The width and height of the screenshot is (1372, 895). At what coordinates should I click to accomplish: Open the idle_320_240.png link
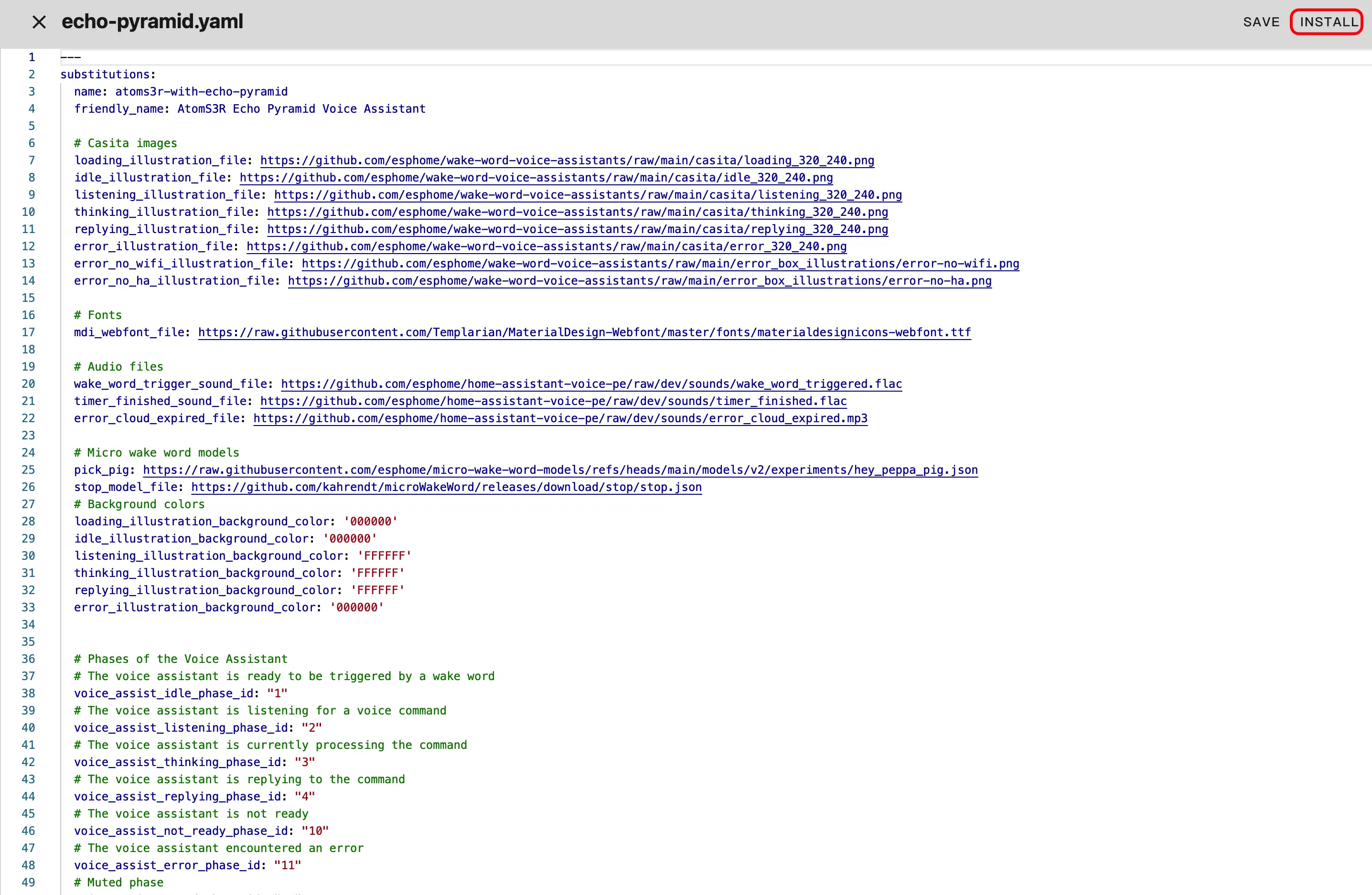pos(536,178)
